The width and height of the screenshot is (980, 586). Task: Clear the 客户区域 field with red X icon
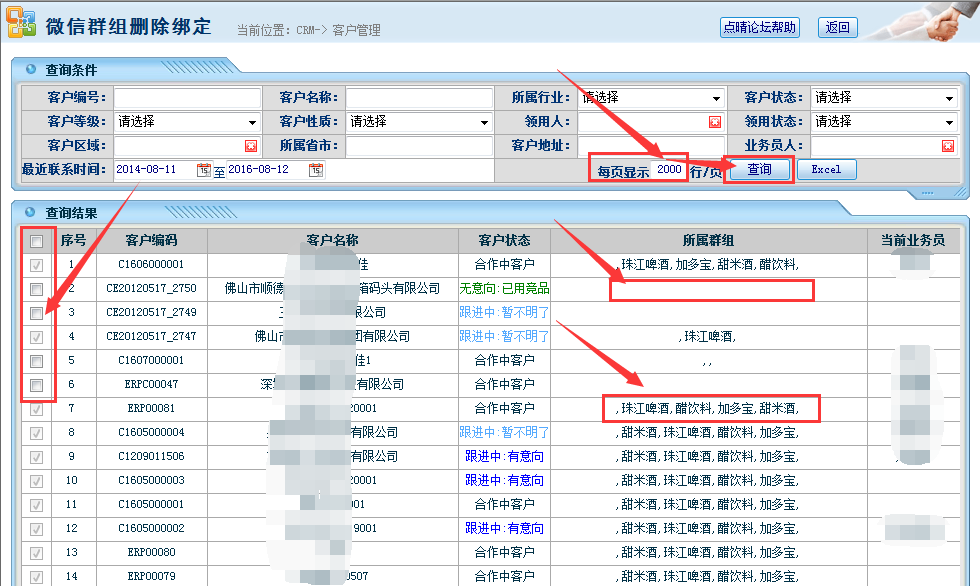click(x=251, y=146)
